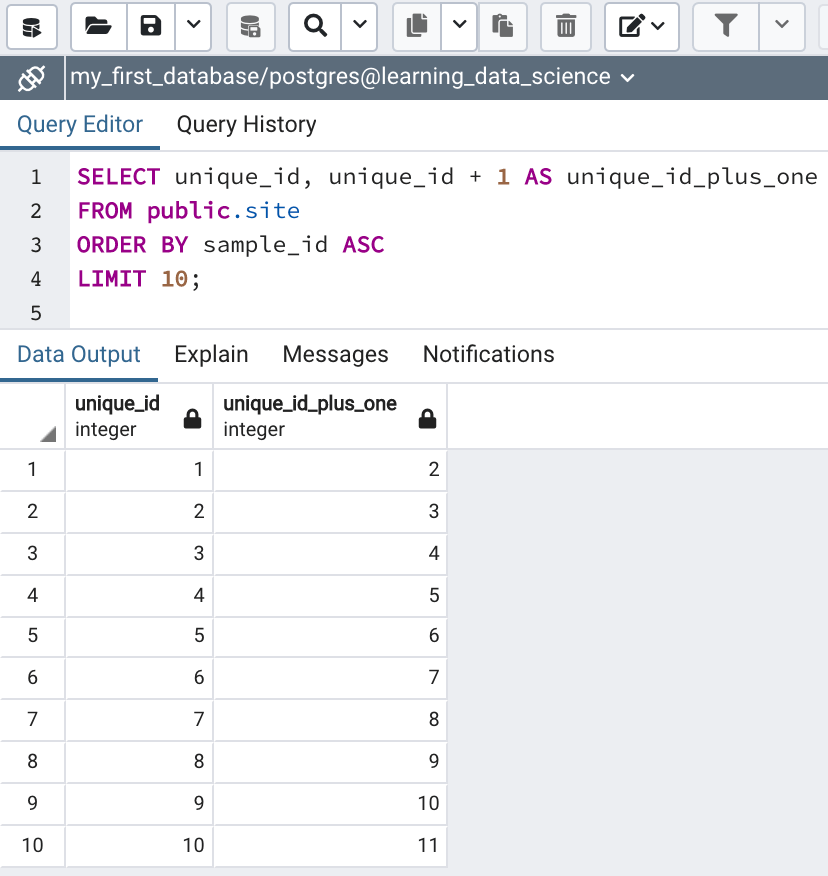The width and height of the screenshot is (828, 876).
Task: Click the Paste rows icon
Action: point(503,26)
